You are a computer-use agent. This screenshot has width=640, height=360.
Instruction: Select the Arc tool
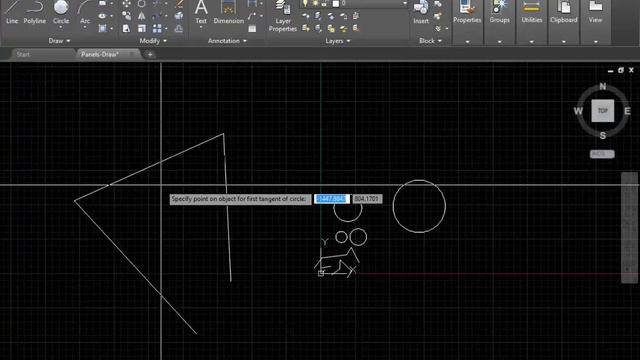coord(85,12)
